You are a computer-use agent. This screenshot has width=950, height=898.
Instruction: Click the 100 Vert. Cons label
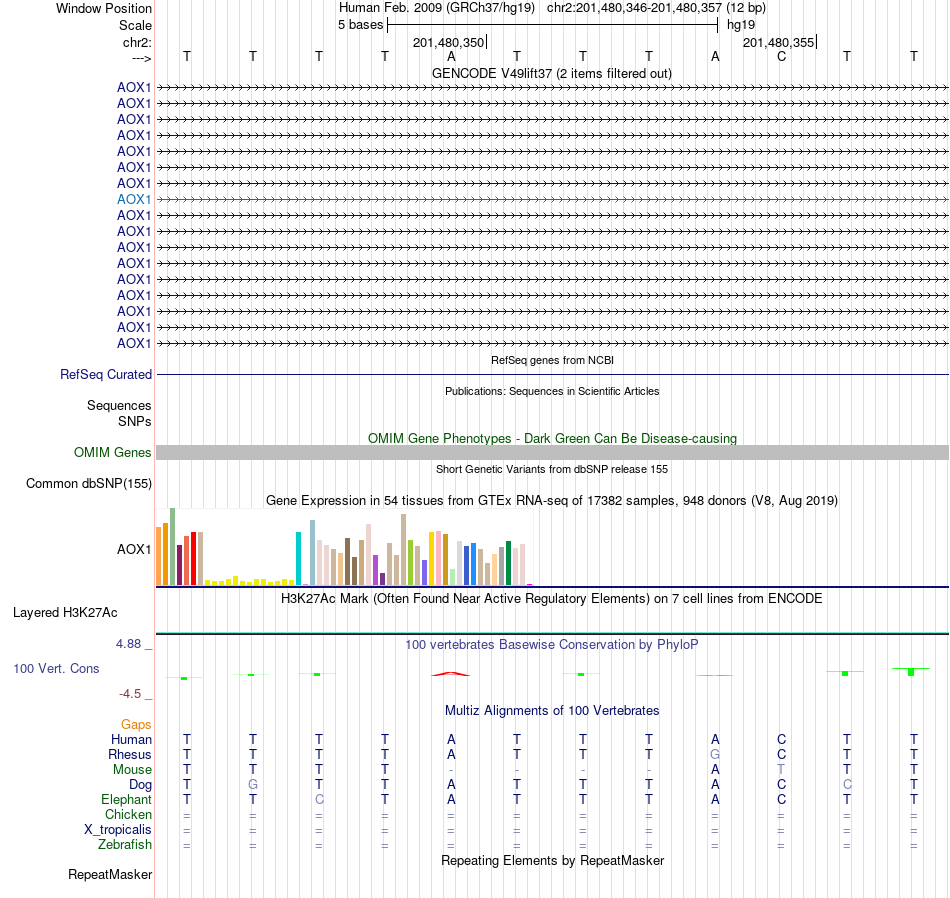pos(56,668)
